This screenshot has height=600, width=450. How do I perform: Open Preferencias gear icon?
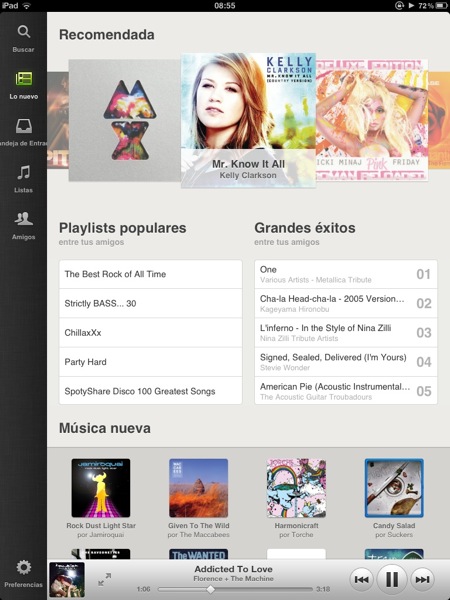24,567
